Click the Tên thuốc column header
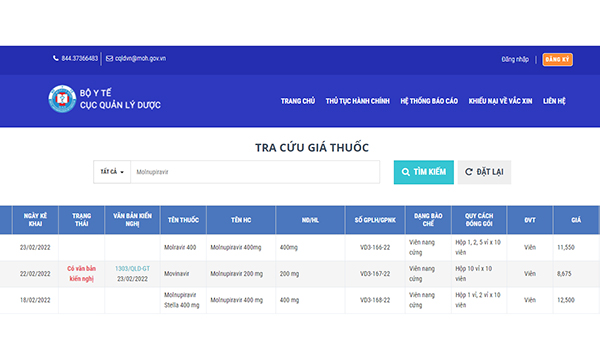Screen dimensions: 600x360 tap(183, 220)
